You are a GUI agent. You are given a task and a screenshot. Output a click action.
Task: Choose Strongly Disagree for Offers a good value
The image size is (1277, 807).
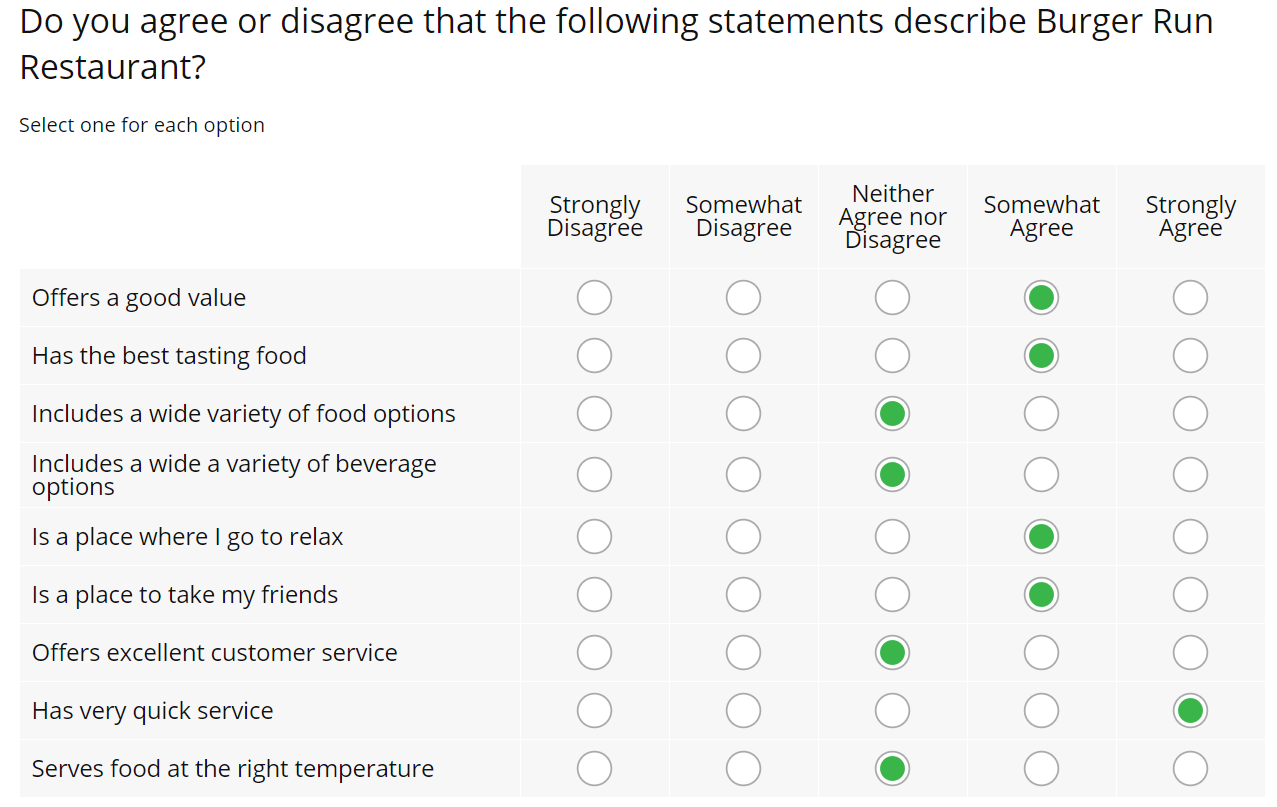(594, 298)
